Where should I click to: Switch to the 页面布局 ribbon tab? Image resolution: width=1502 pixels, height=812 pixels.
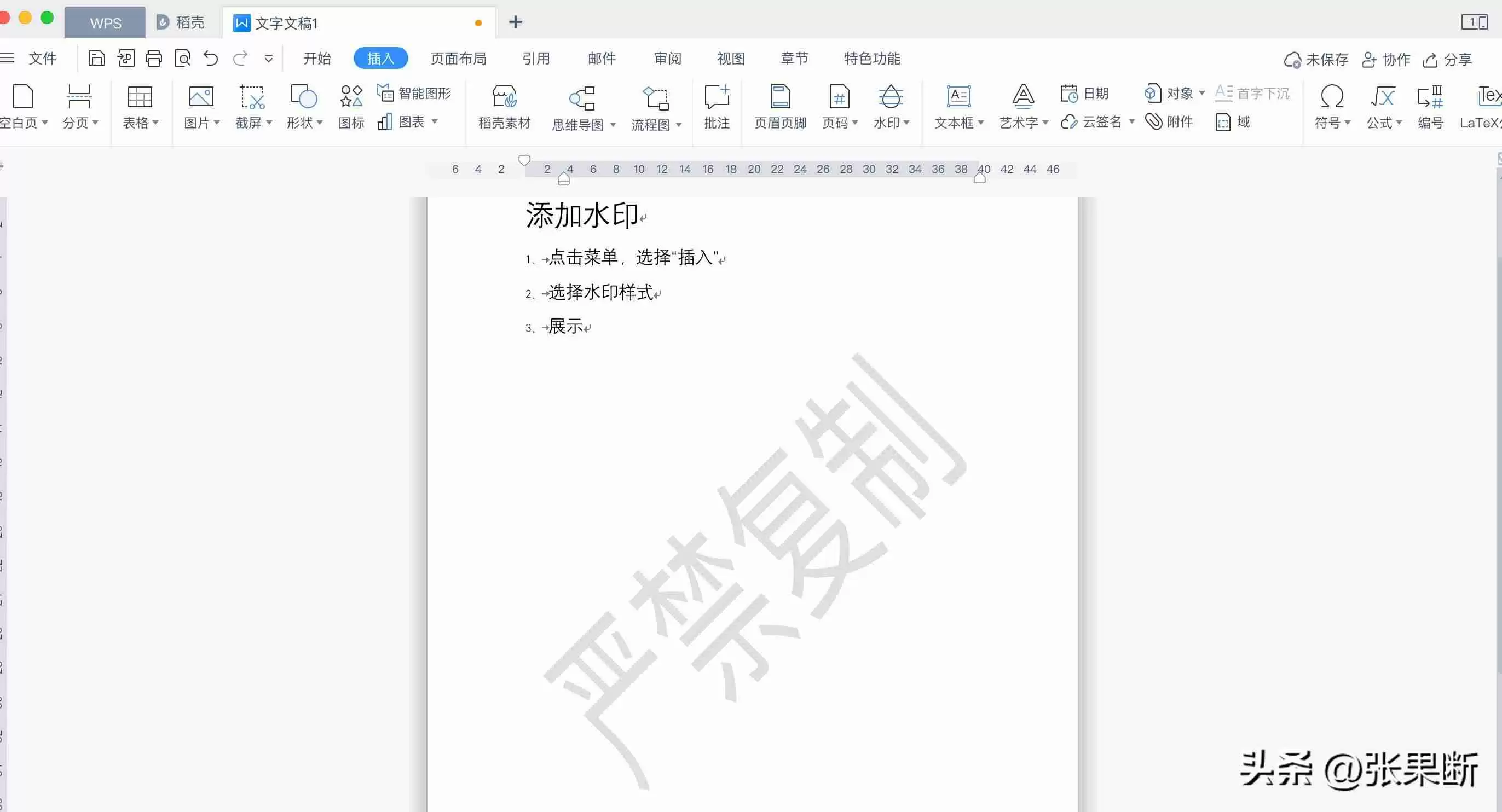tap(458, 59)
